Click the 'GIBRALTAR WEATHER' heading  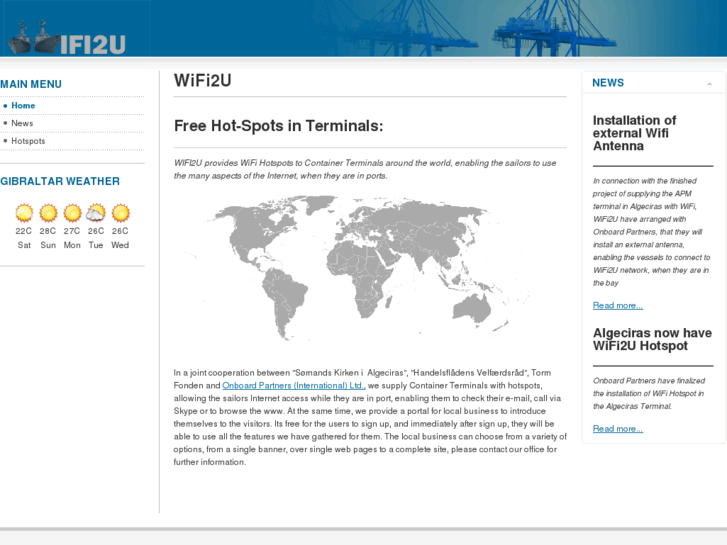(60, 181)
